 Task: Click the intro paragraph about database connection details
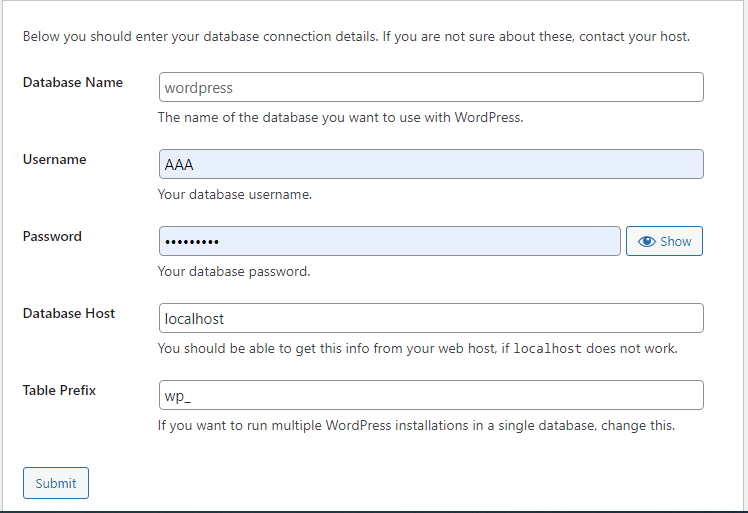click(x=356, y=37)
